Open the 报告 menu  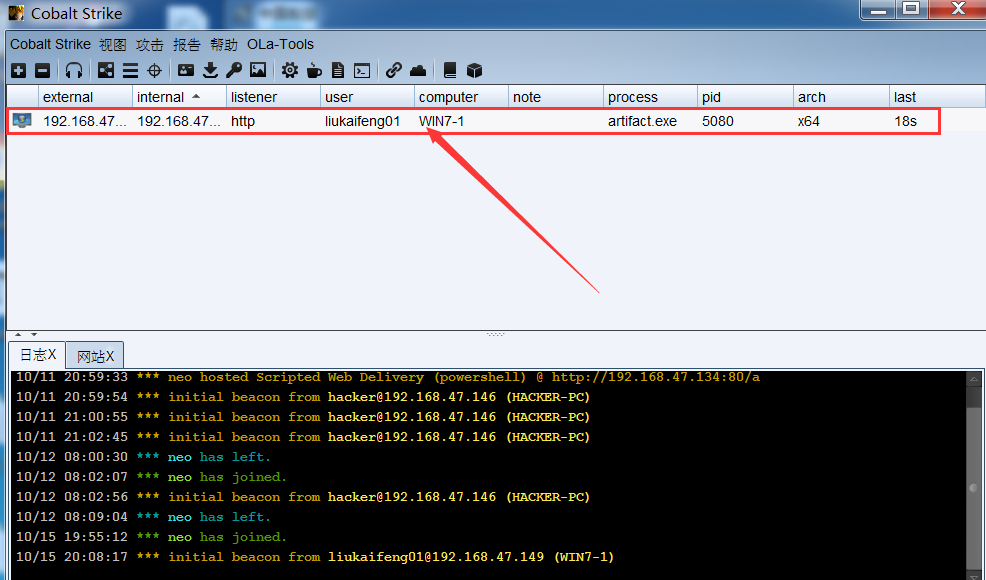tap(187, 45)
